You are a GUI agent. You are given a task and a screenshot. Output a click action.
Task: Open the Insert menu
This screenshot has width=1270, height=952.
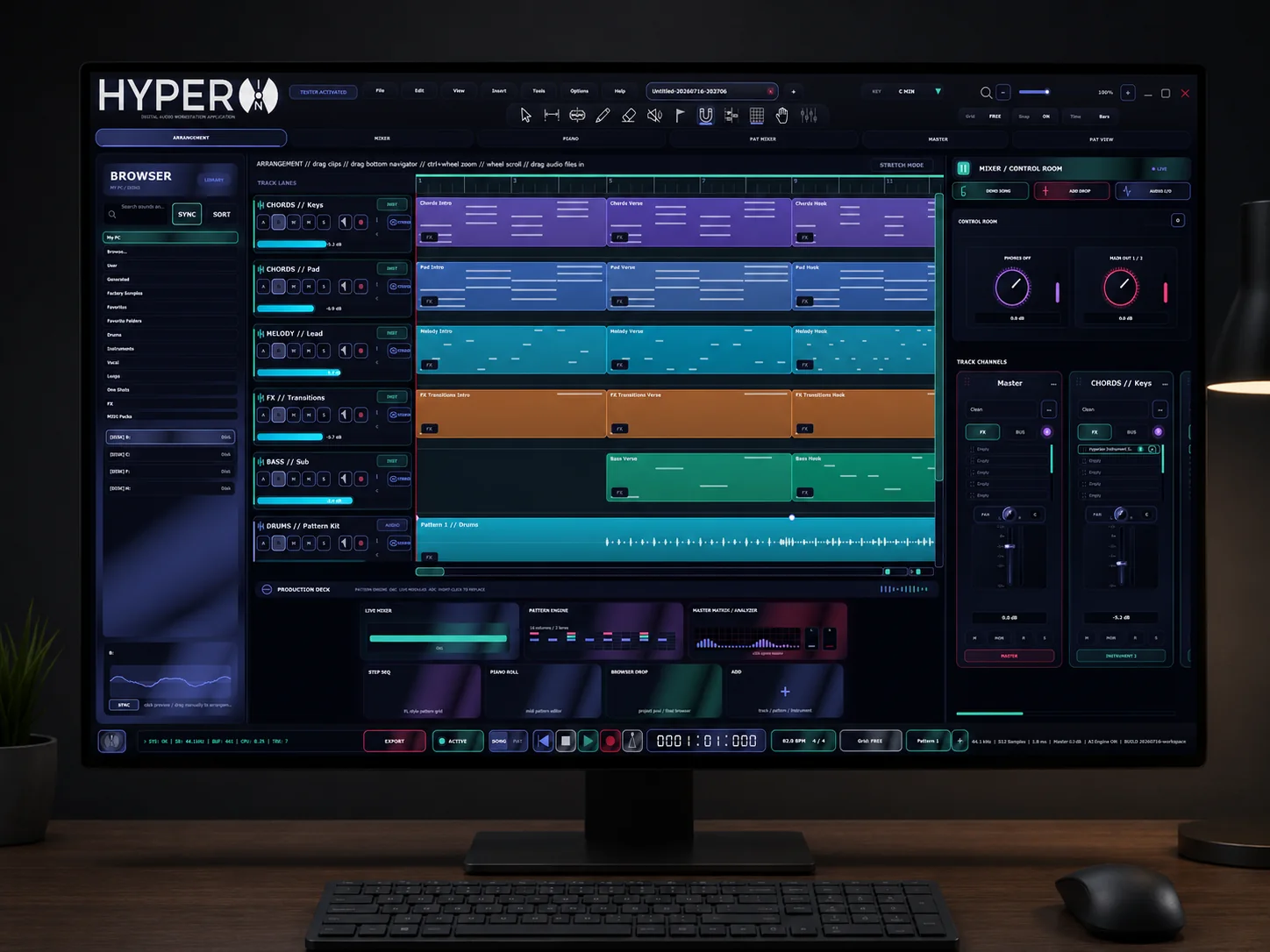point(499,91)
